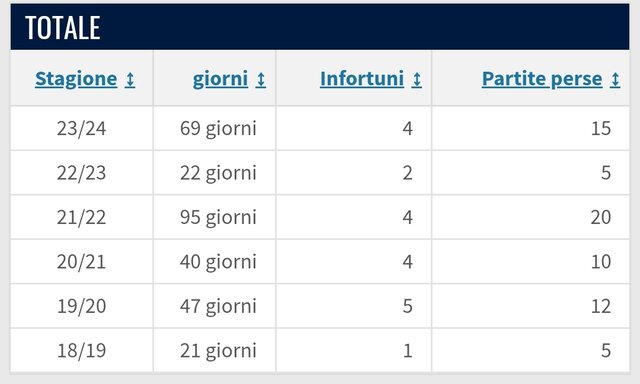Click the 5 infortuni value for 19/20
This screenshot has width=640, height=384.
[x=408, y=306]
